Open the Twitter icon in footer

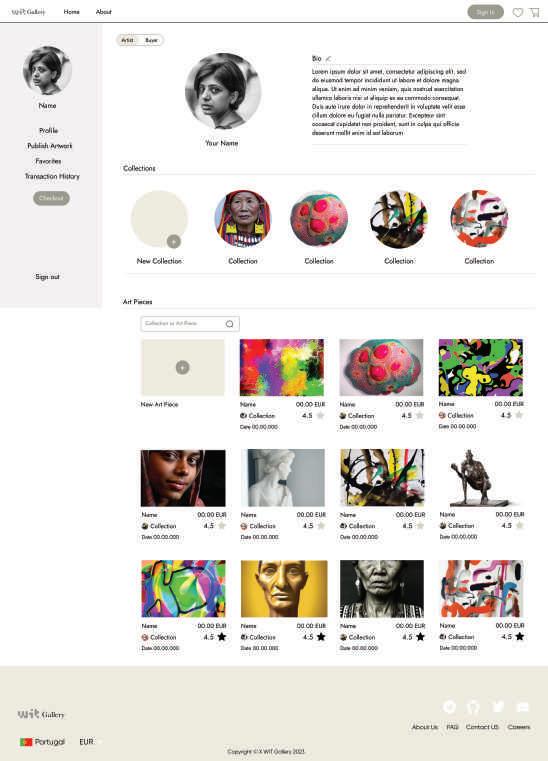tap(498, 707)
